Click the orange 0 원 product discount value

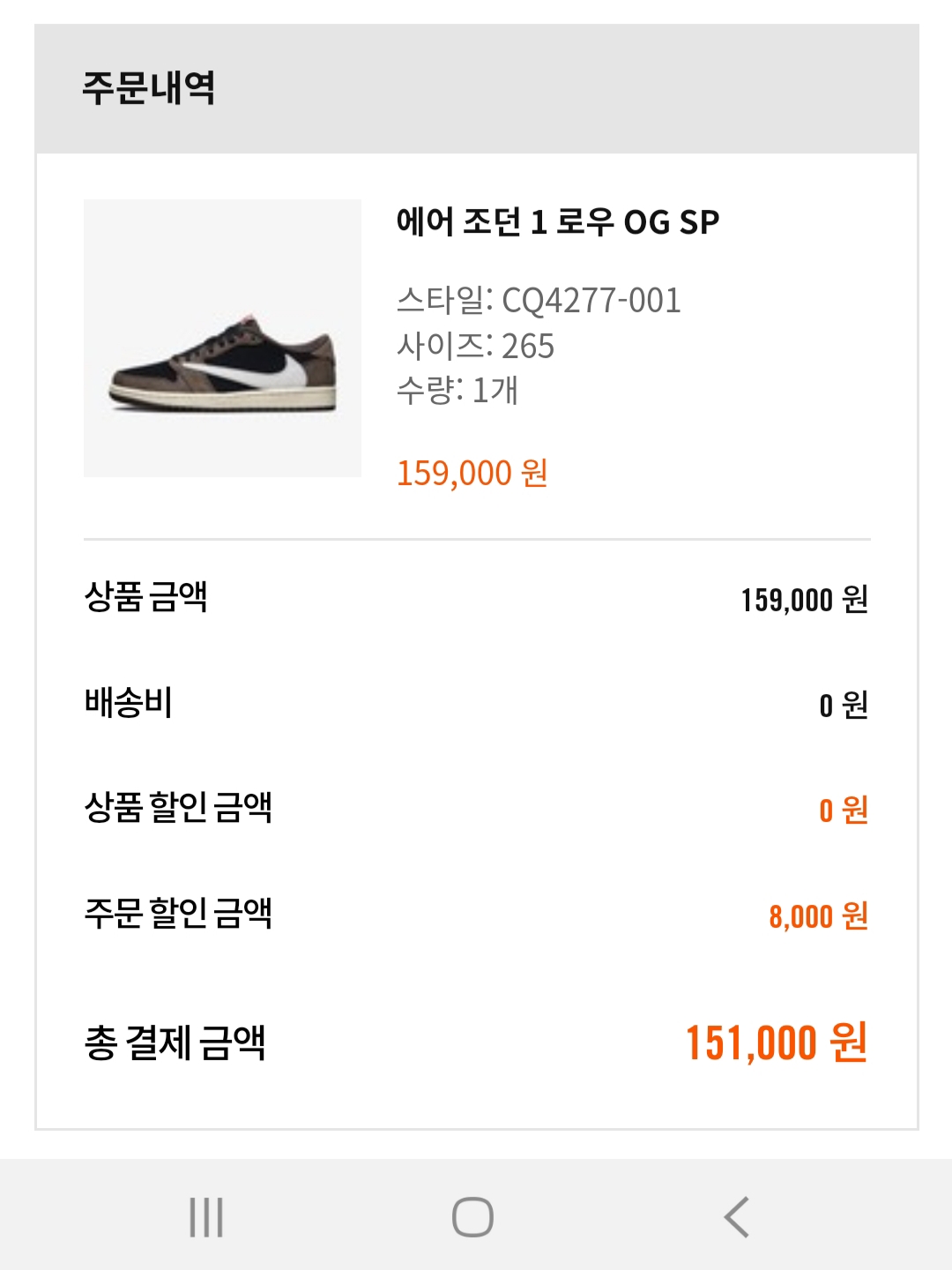843,811
